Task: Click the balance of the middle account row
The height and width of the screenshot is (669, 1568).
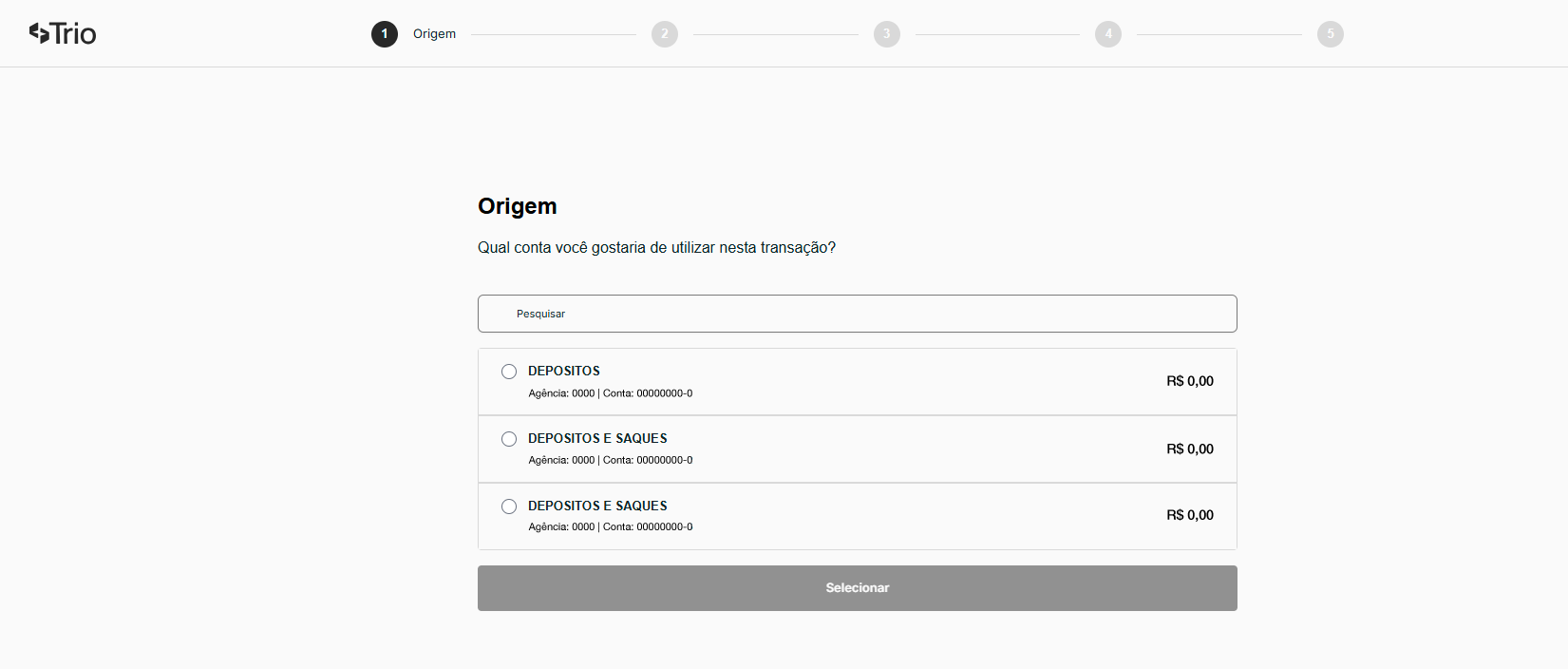Action: (1190, 449)
